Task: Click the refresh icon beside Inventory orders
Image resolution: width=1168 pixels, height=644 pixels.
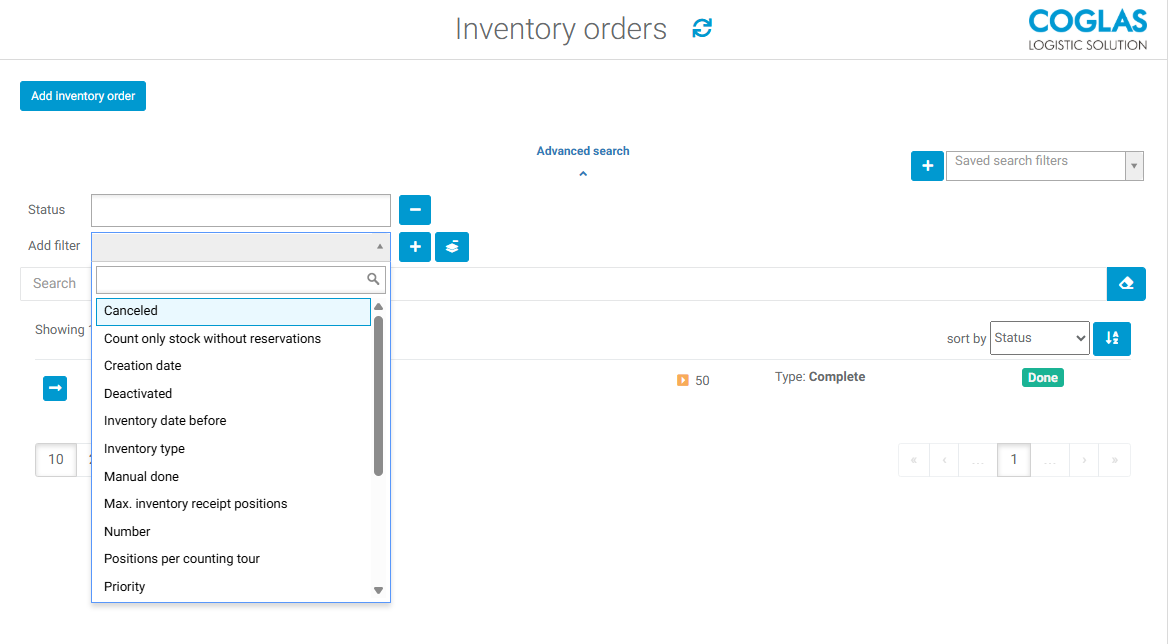Action: tap(702, 29)
